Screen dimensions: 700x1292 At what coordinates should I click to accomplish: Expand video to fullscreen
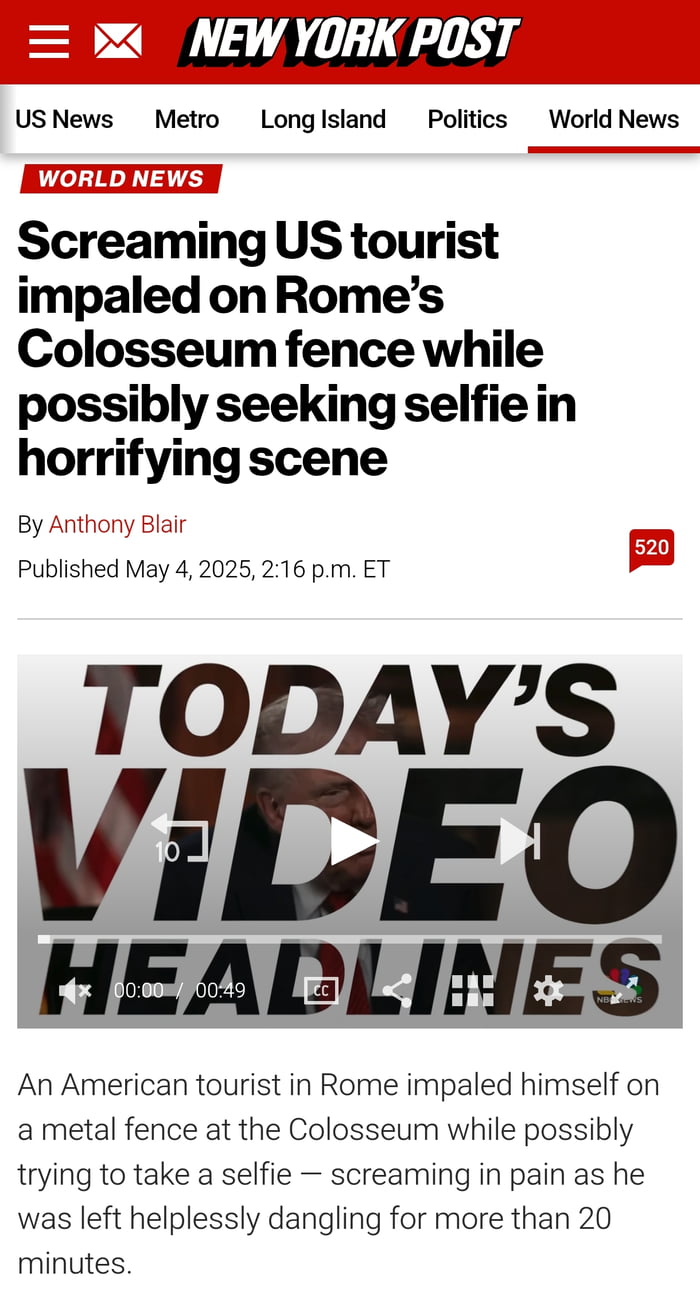coord(624,990)
